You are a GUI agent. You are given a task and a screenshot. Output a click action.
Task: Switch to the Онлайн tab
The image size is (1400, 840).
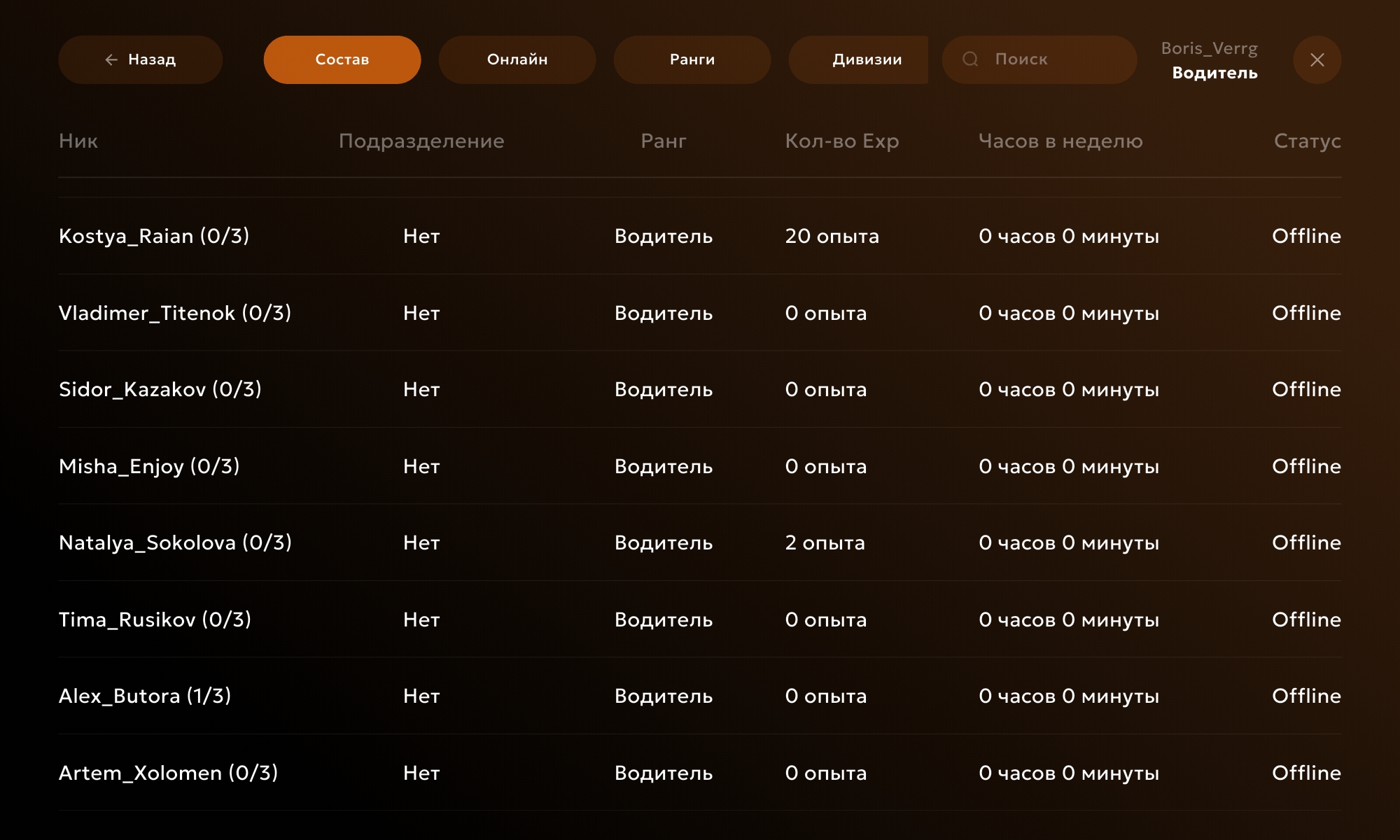tap(517, 59)
